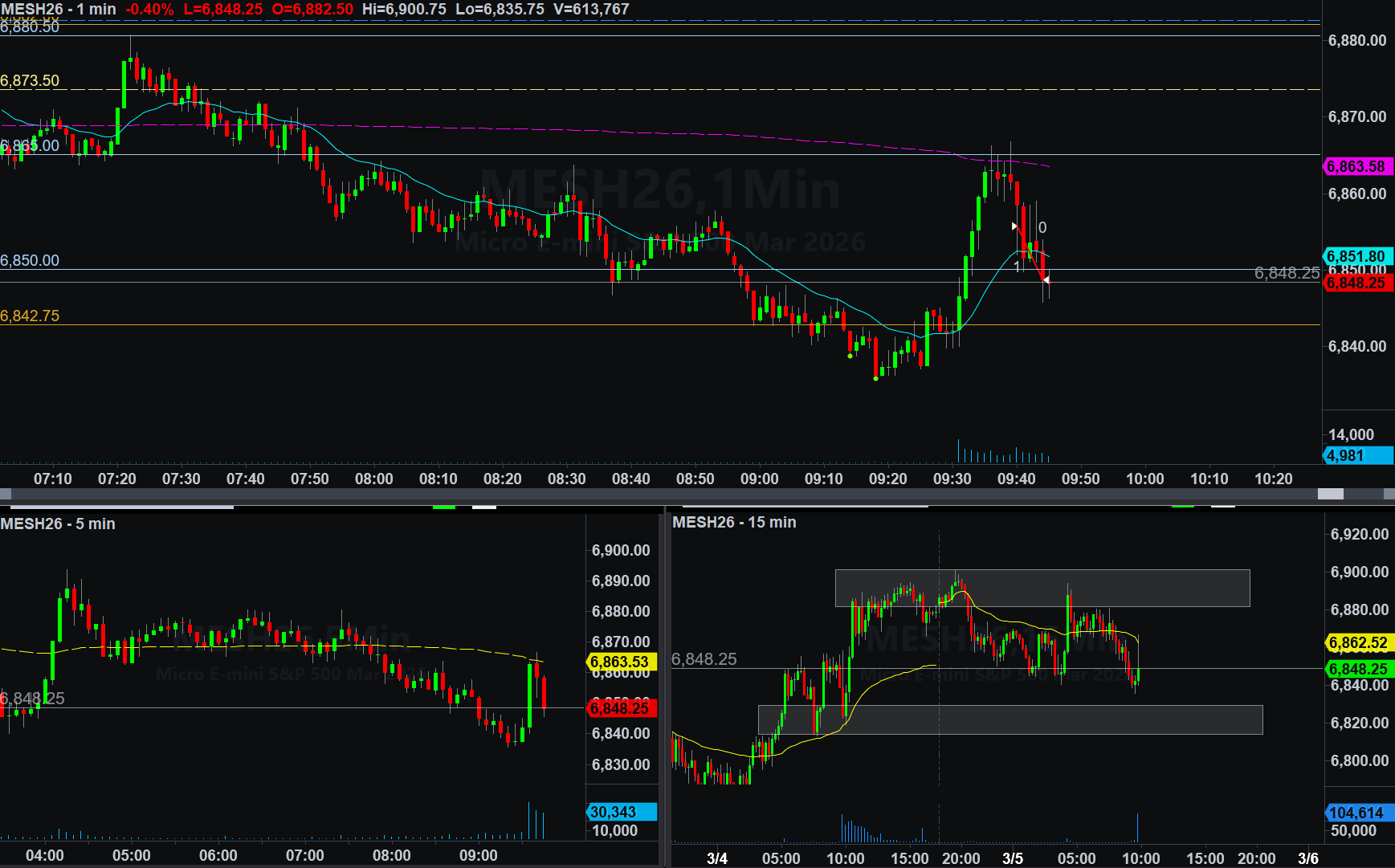Click the green 6,848.25 tag on 15 min axis

tap(1359, 669)
